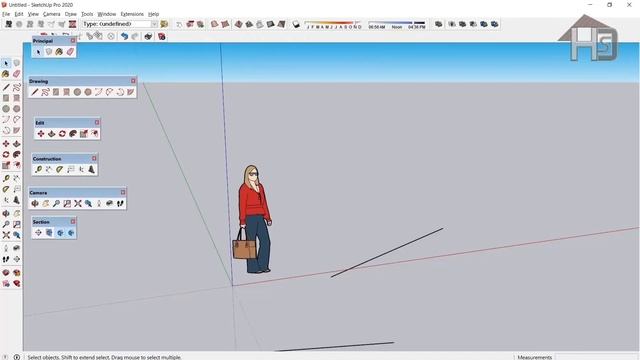This screenshot has width=640, height=360.
Task: Pick Section Plane in floating Section toolbar
Action: coord(38,233)
